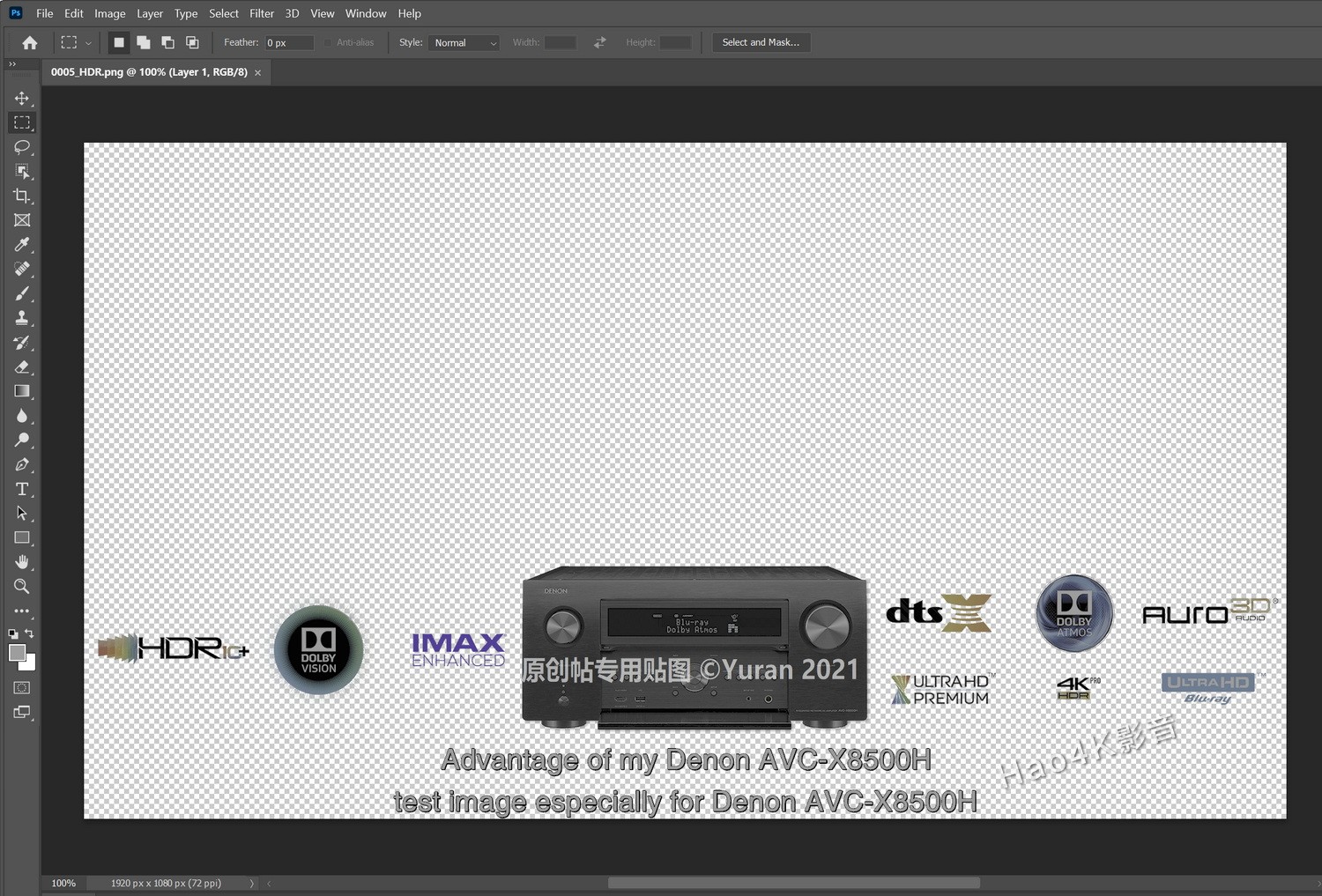
Task: Select the Horizontal Type tool
Action: point(22,489)
